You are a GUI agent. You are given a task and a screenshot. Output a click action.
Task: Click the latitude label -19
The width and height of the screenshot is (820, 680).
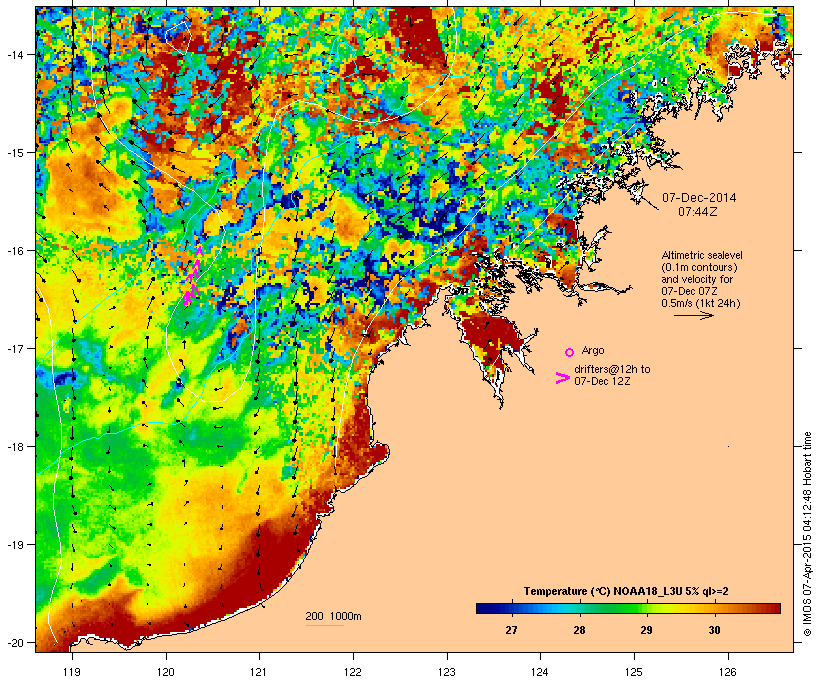tap(14, 545)
